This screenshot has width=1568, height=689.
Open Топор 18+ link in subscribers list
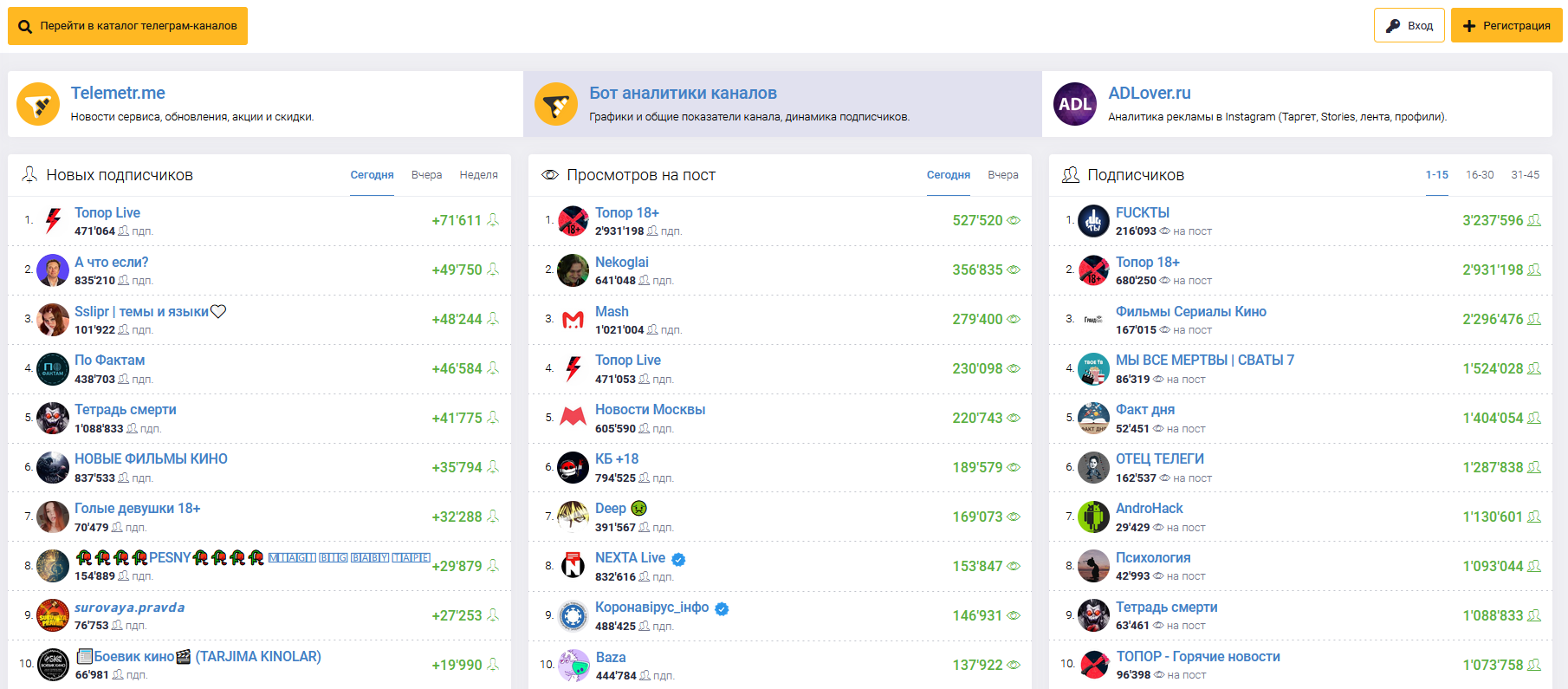tap(1148, 262)
